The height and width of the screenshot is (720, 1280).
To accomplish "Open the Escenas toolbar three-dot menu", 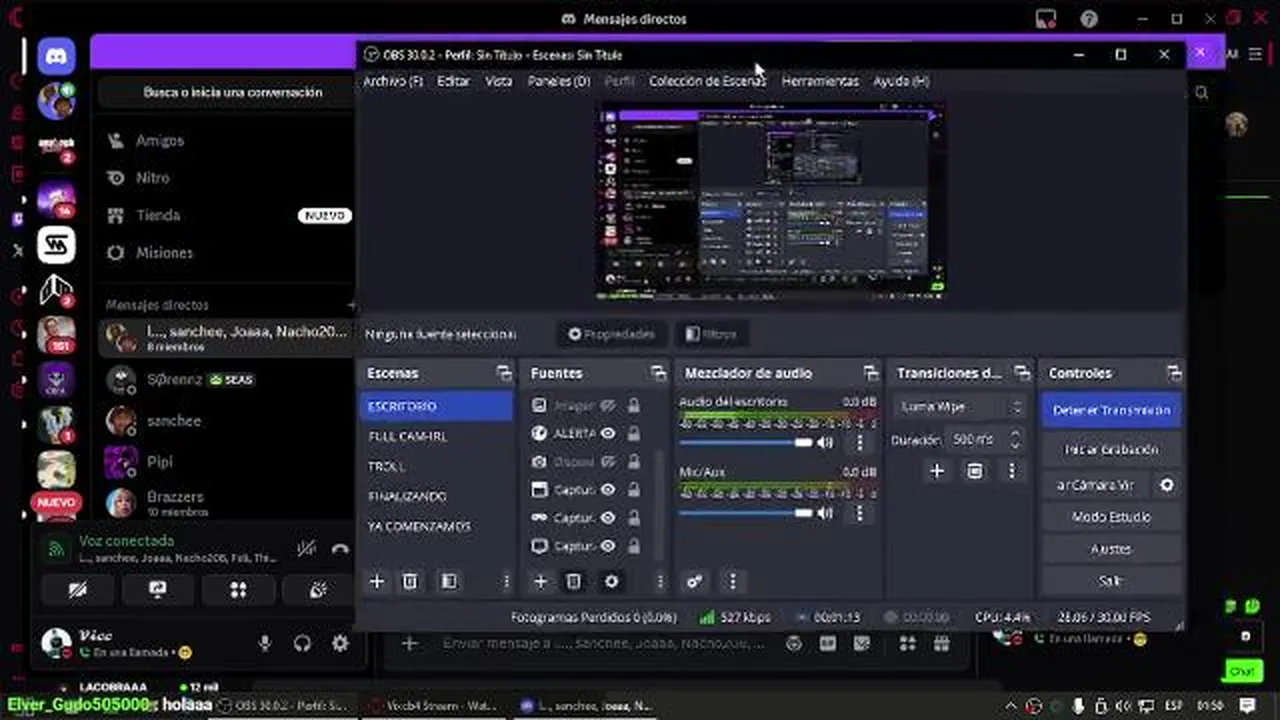I will click(x=506, y=581).
